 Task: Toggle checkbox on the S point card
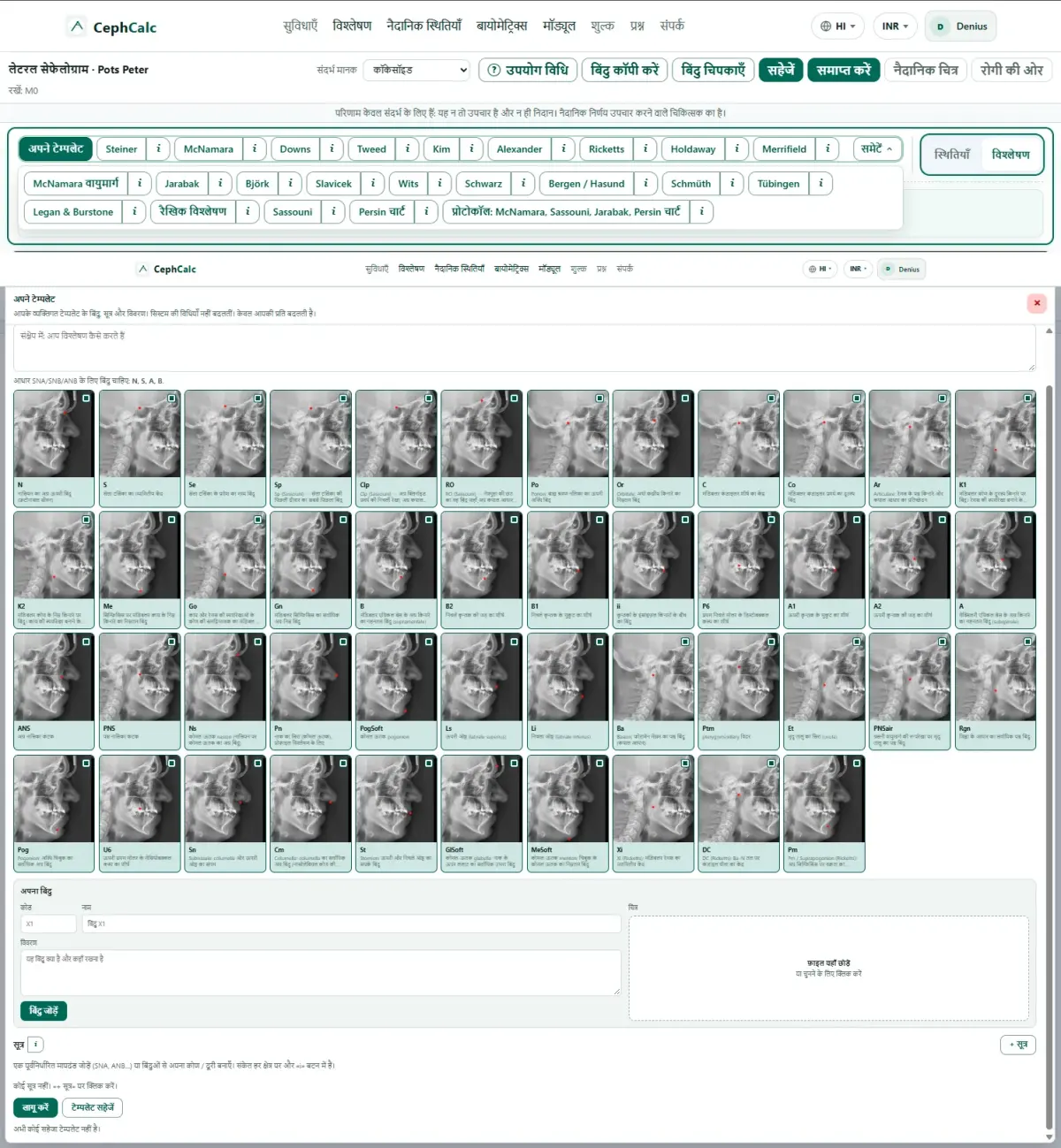(x=172, y=399)
